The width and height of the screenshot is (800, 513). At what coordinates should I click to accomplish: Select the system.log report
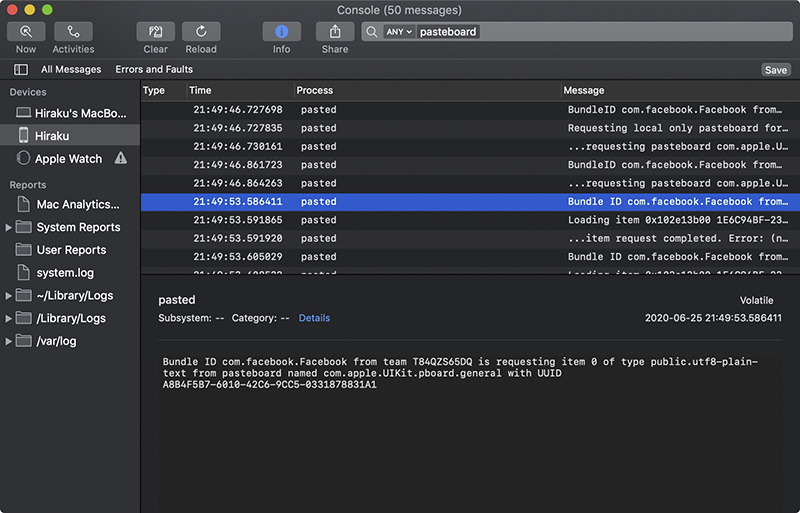coord(65,273)
